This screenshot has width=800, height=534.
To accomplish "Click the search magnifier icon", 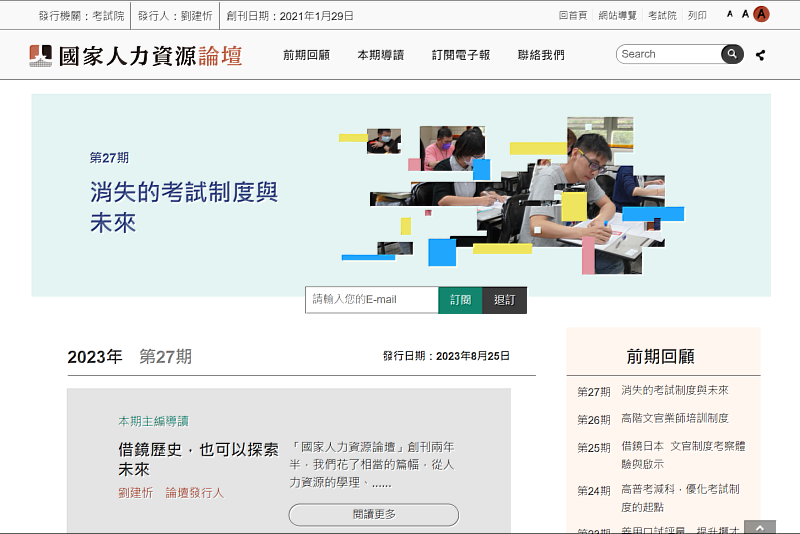I will pos(733,54).
